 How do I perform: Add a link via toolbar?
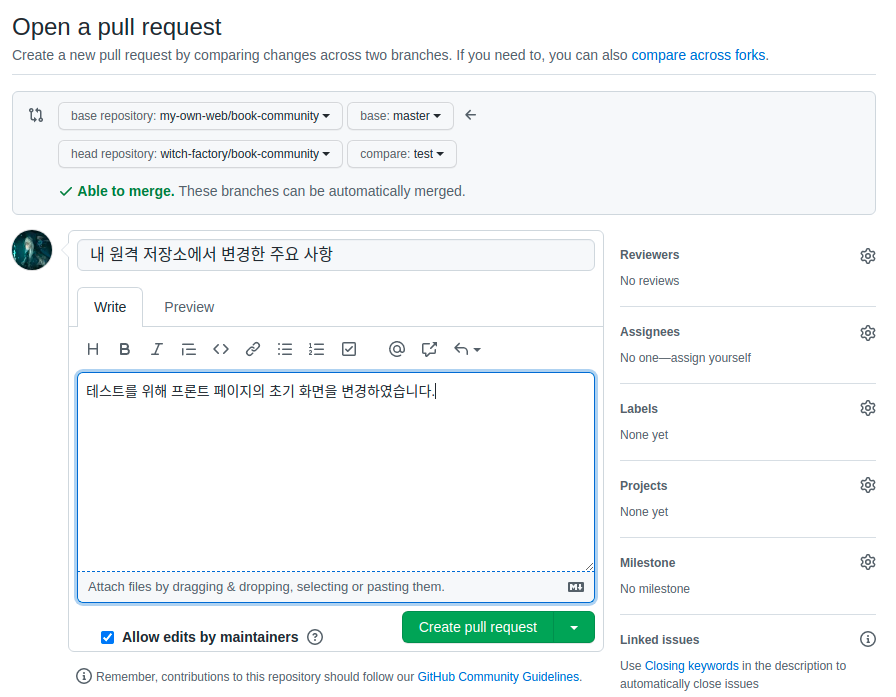click(253, 349)
